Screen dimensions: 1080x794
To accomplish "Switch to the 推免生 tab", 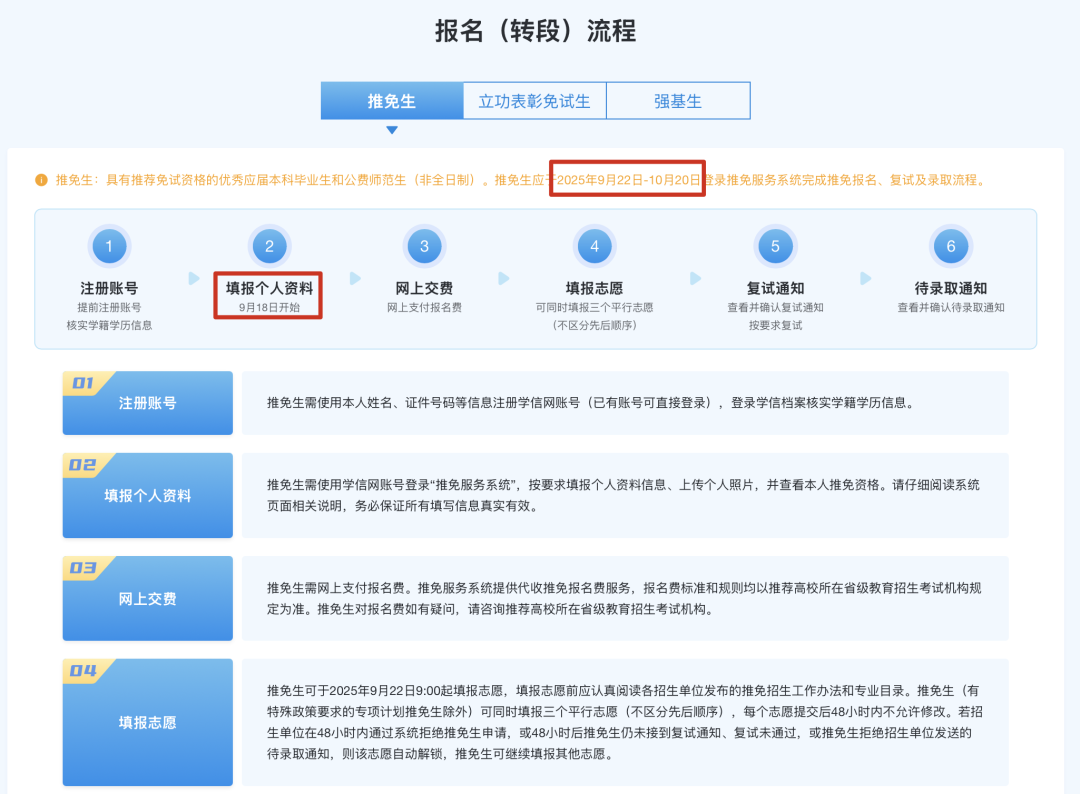I will pos(391,101).
